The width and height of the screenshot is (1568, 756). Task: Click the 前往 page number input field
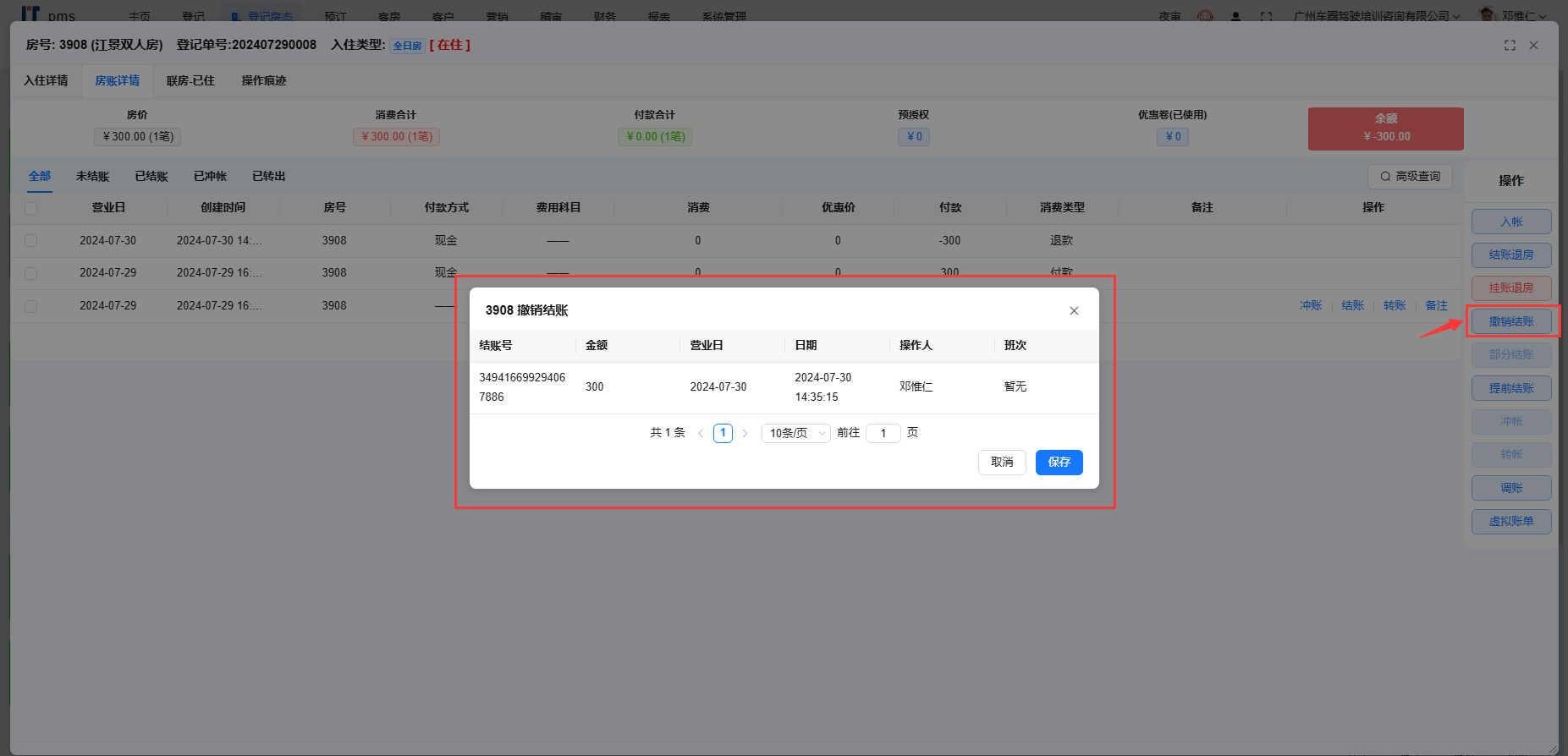(x=883, y=434)
